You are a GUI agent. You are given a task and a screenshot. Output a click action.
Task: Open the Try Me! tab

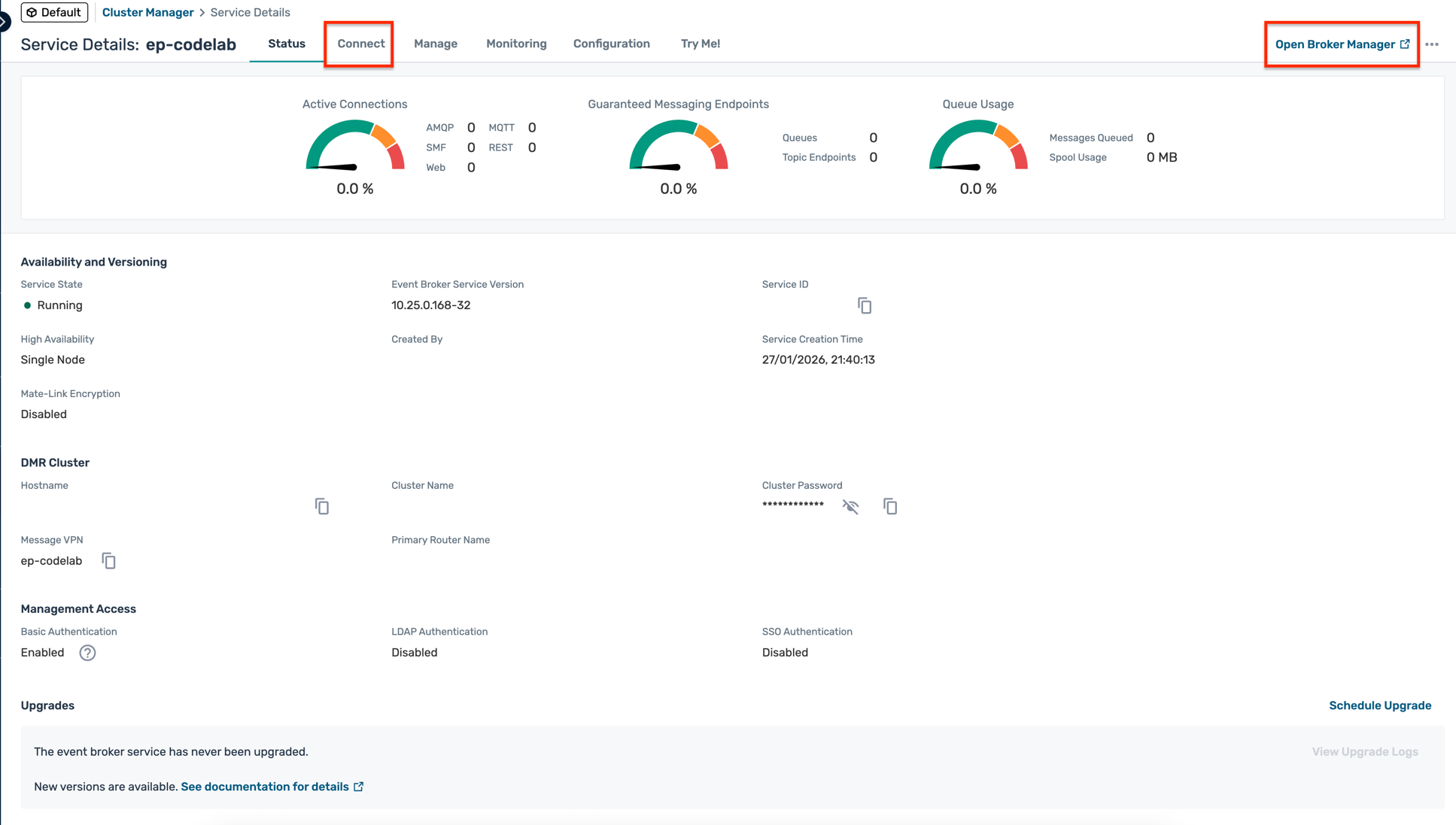(x=700, y=44)
